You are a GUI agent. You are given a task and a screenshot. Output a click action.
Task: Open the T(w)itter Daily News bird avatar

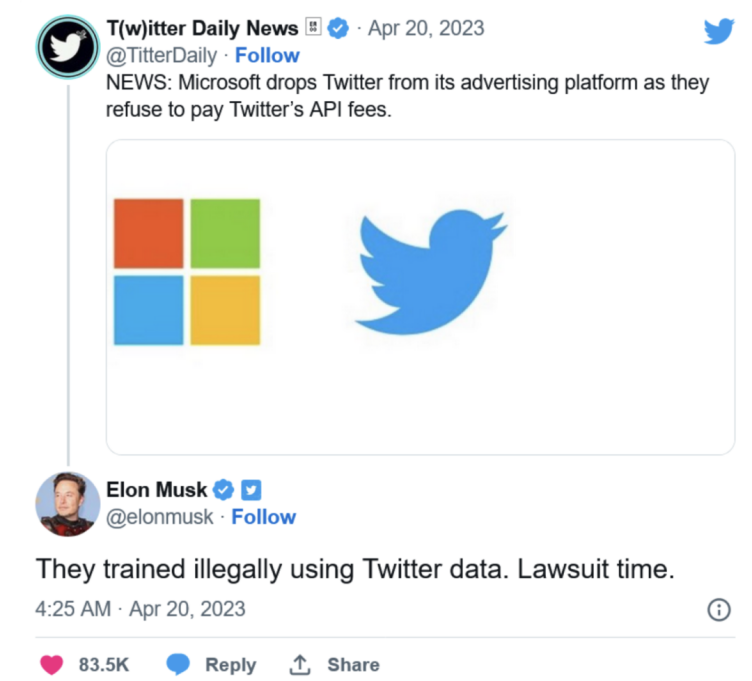tap(68, 47)
